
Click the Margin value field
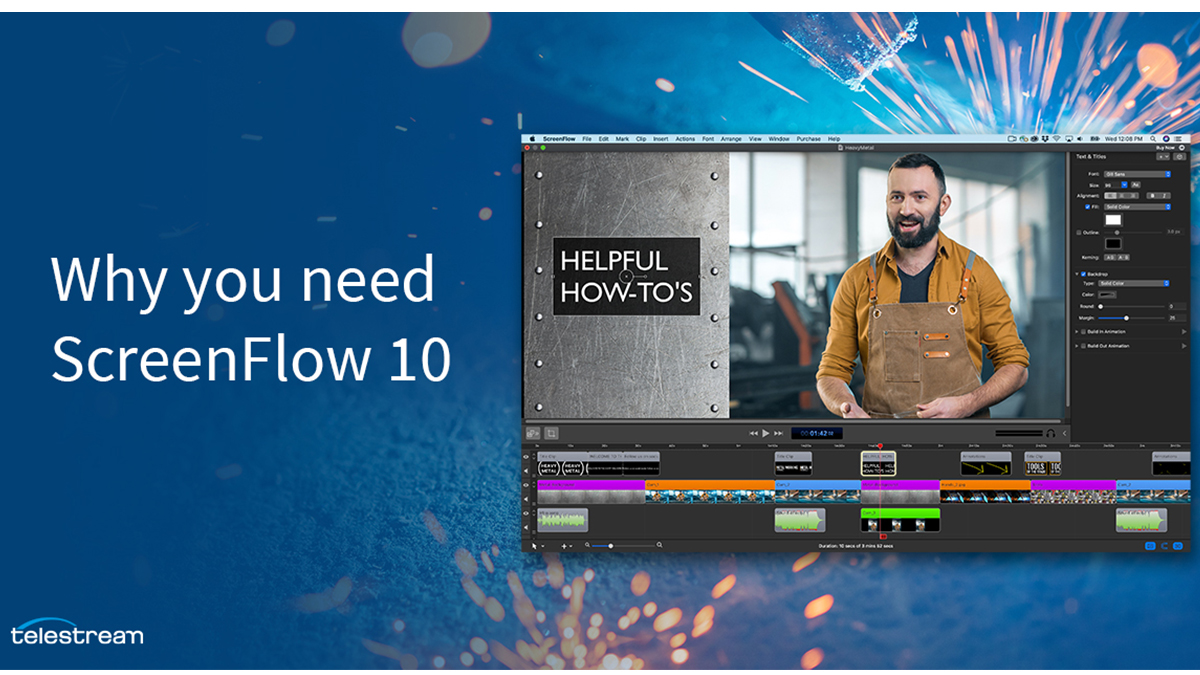[x=1177, y=318]
